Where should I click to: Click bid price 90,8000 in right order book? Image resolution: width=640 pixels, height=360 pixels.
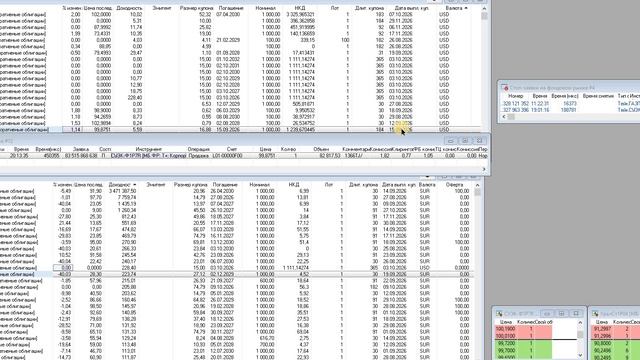[x=602, y=344]
